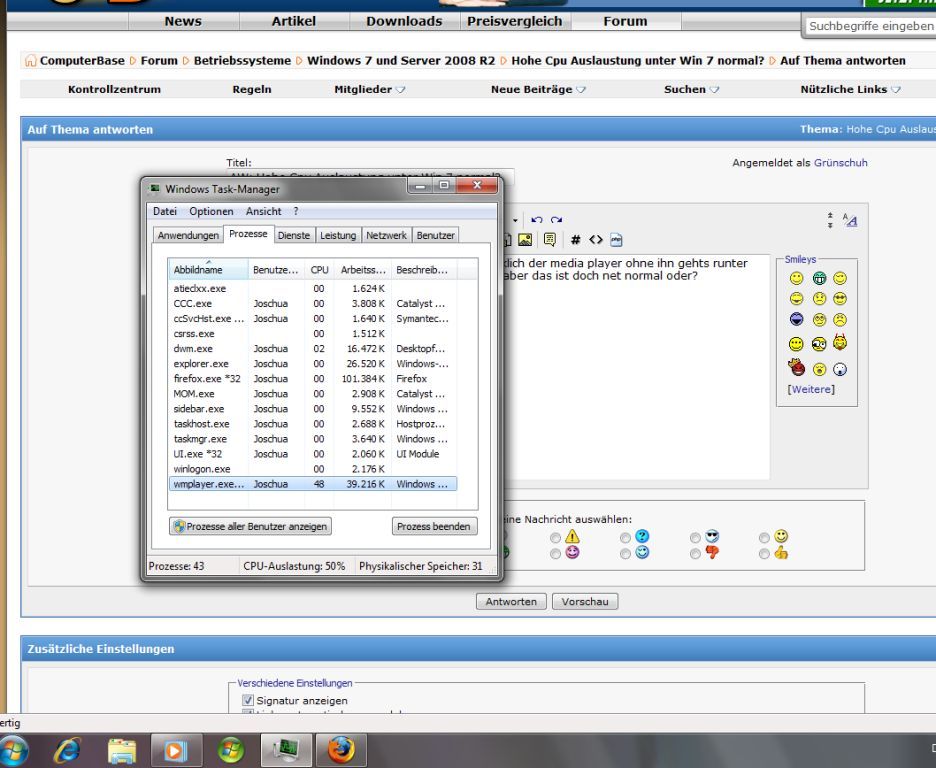Insert the dark blue smiley
The width and height of the screenshot is (936, 768).
[796, 319]
